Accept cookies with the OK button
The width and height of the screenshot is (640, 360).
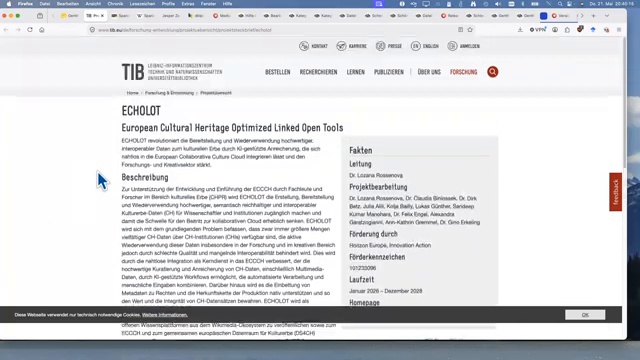point(585,315)
